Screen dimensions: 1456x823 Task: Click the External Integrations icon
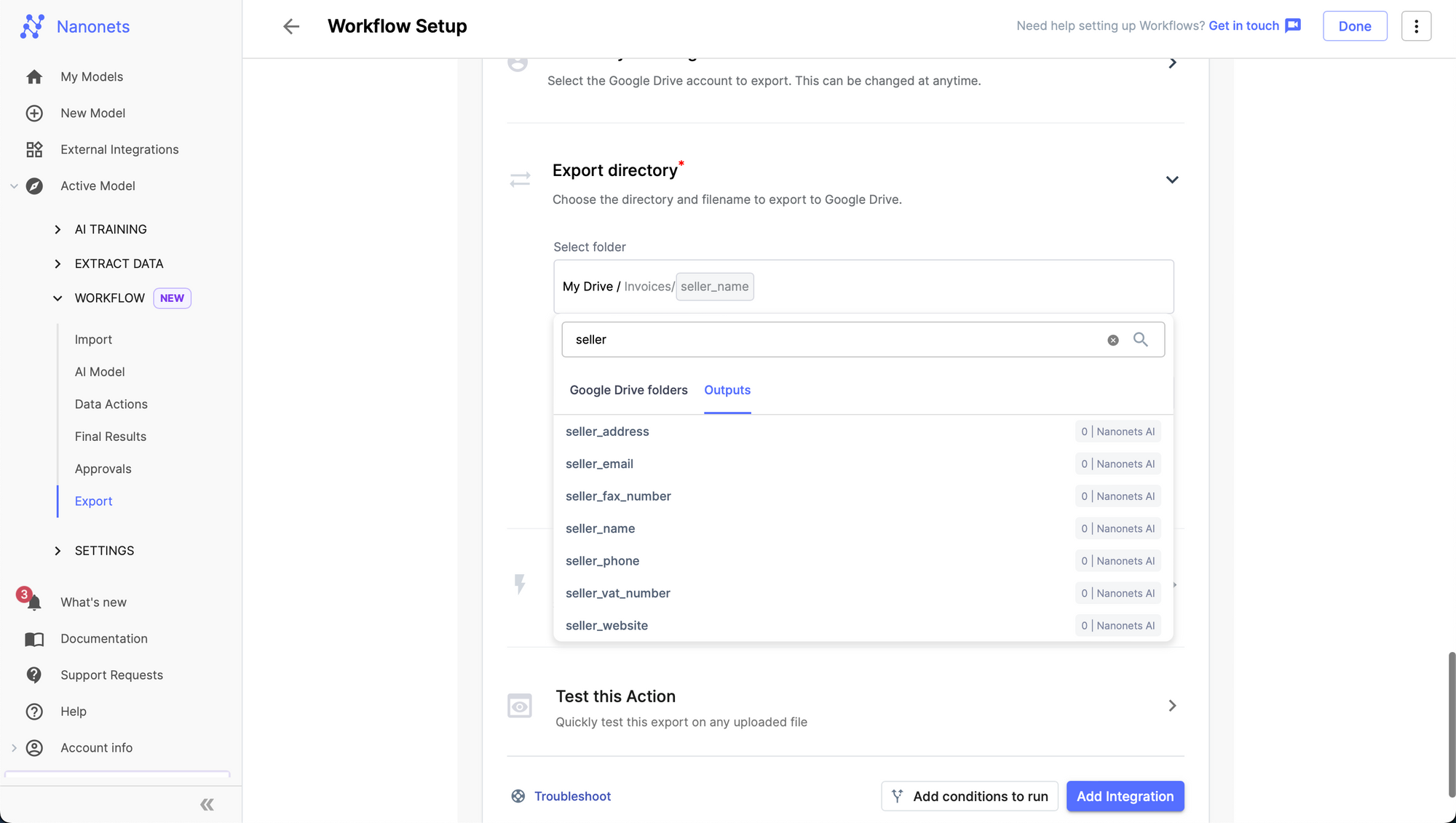(x=34, y=150)
